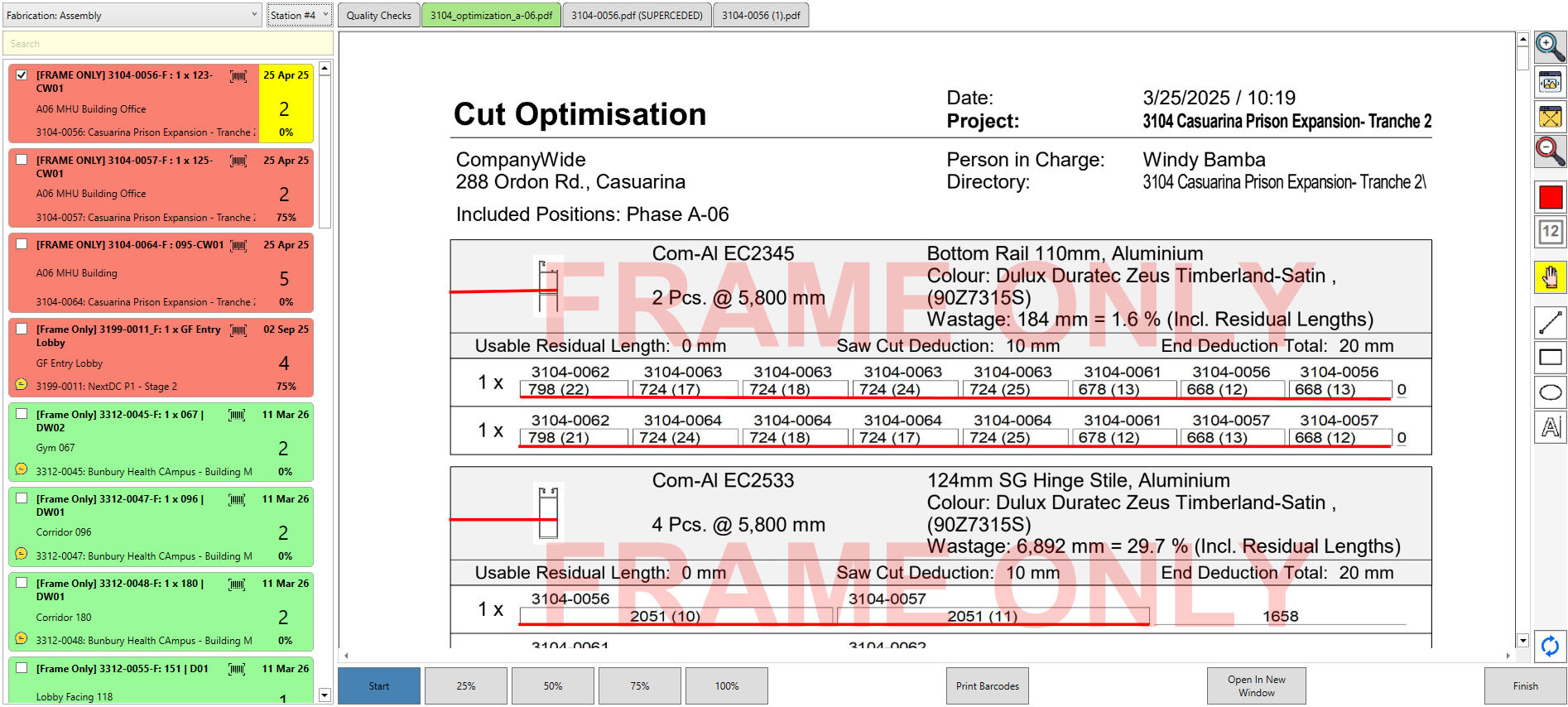The image size is (1568, 707).
Task: Select the ellipse annotation tool
Action: (x=1550, y=392)
